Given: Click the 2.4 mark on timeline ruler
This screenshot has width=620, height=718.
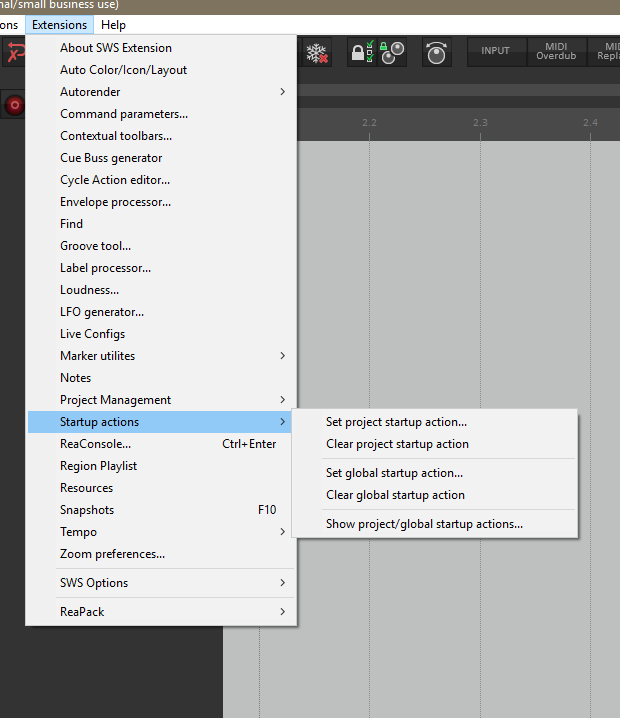Looking at the screenshot, I should 590,123.
